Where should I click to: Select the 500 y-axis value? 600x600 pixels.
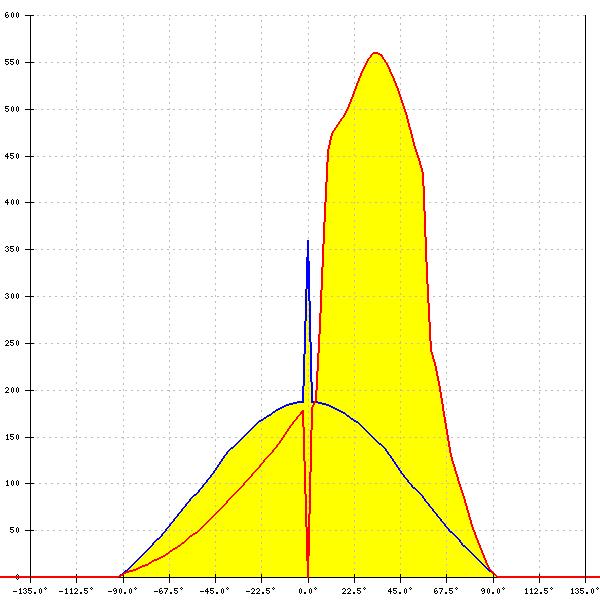12,109
